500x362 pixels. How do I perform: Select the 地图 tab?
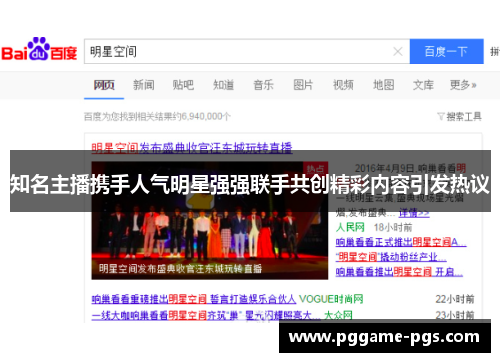pyautogui.click(x=383, y=85)
